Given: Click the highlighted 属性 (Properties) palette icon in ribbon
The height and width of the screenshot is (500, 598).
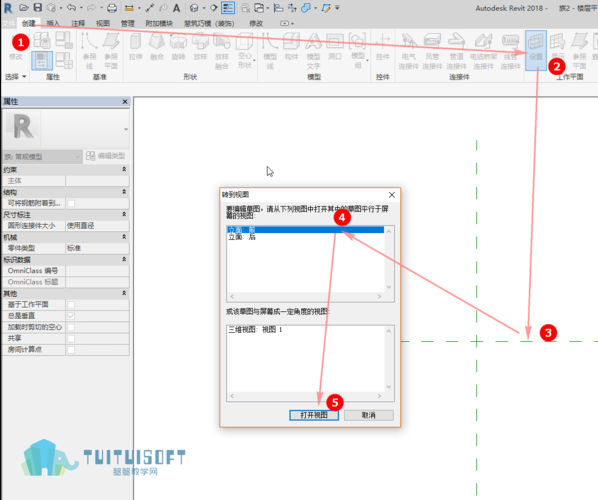Looking at the screenshot, I should [x=42, y=61].
